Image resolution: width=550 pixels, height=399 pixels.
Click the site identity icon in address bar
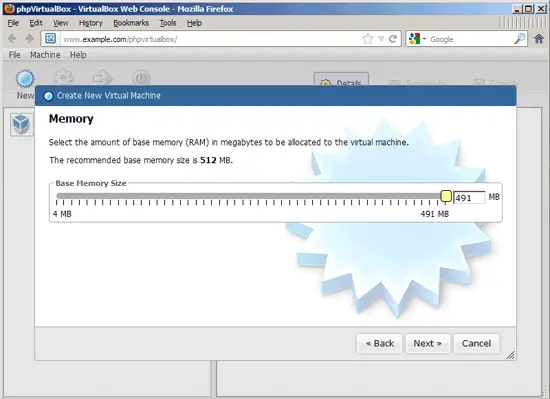[x=51, y=38]
